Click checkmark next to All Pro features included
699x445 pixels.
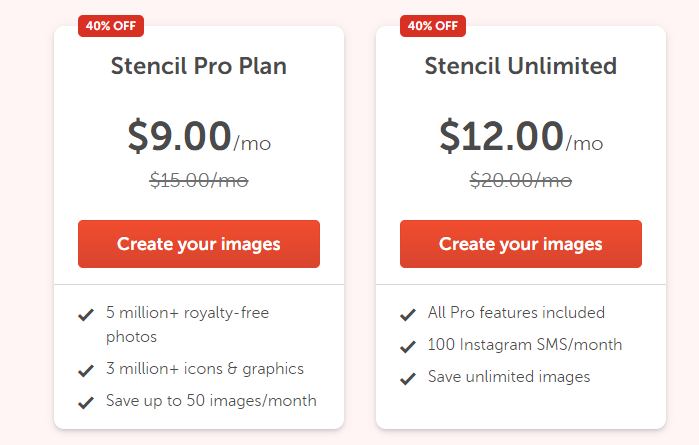pos(408,315)
